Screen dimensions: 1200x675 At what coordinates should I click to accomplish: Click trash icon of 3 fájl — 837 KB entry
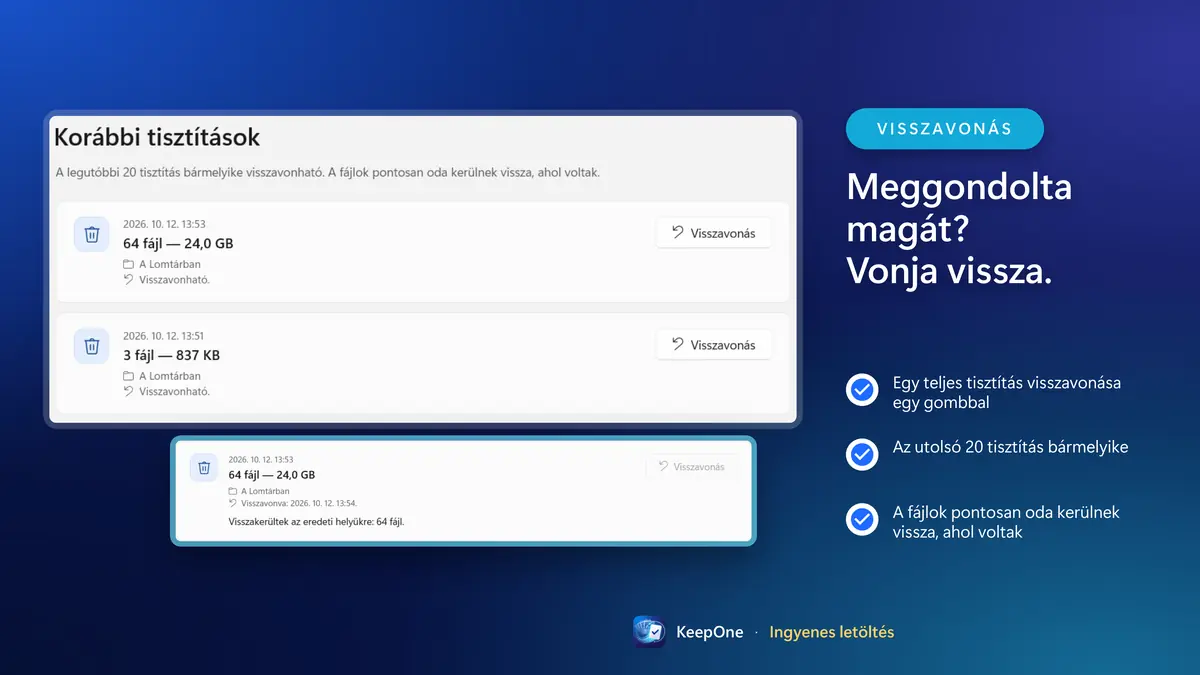pyautogui.click(x=92, y=346)
